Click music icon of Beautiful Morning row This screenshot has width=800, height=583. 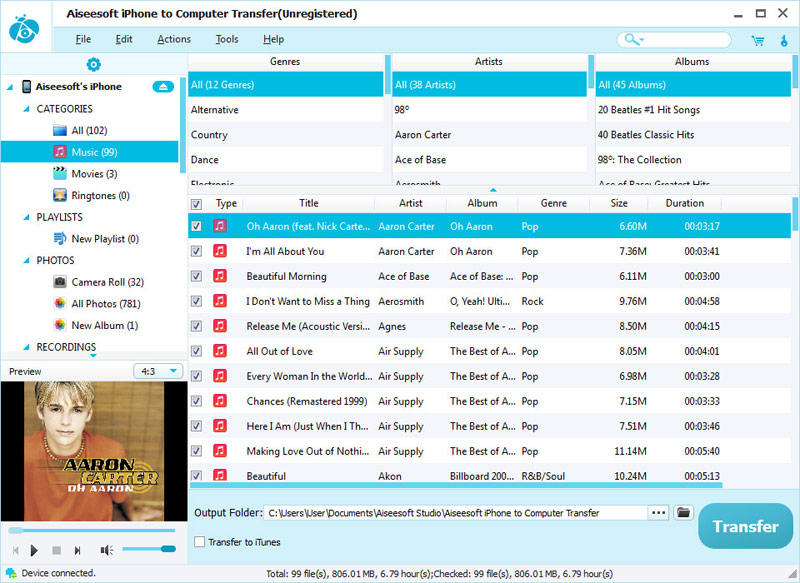coord(220,276)
